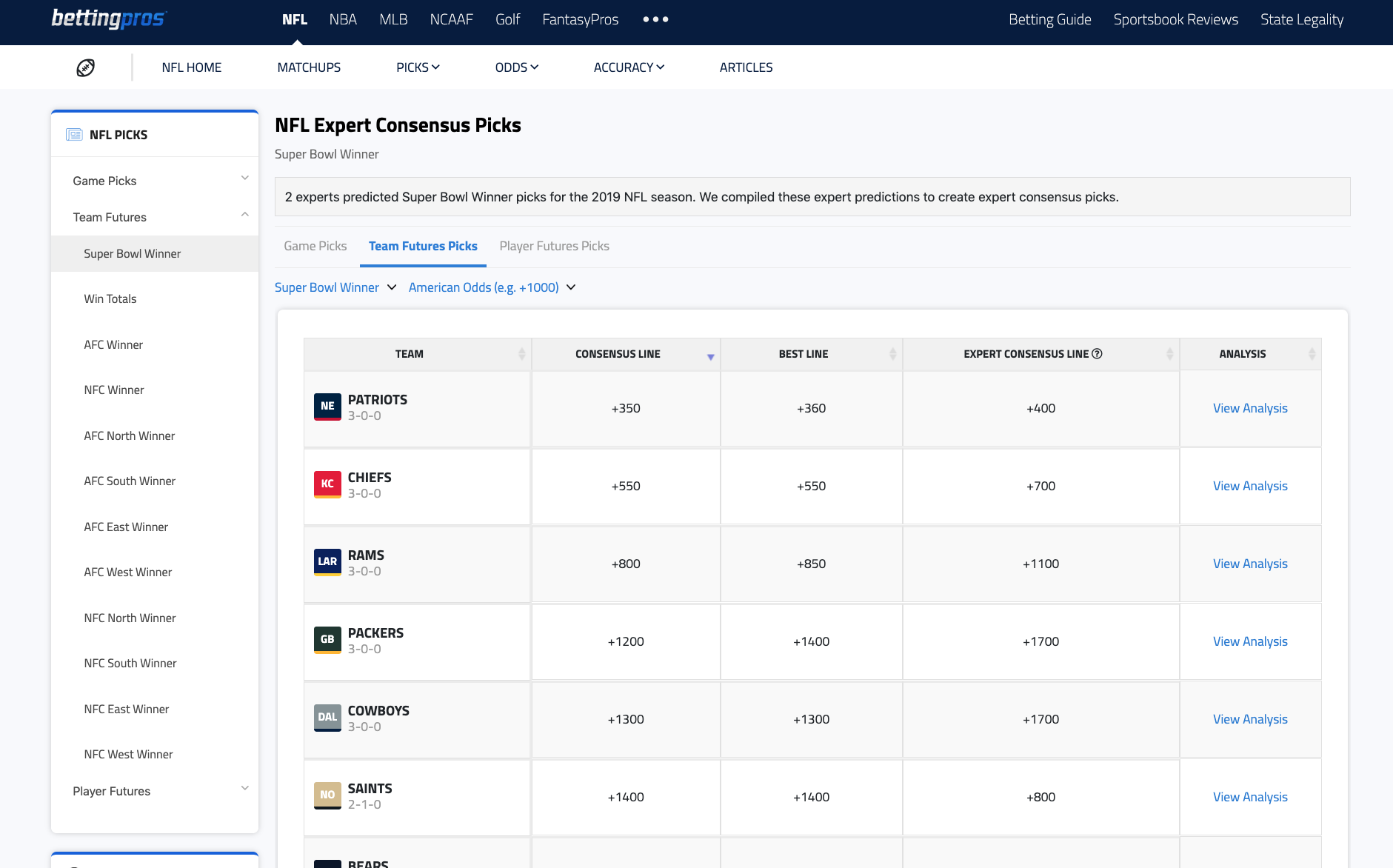Screen dimensions: 1393x868
Task: Click the PATRIOTS team name
Action: tap(378, 399)
